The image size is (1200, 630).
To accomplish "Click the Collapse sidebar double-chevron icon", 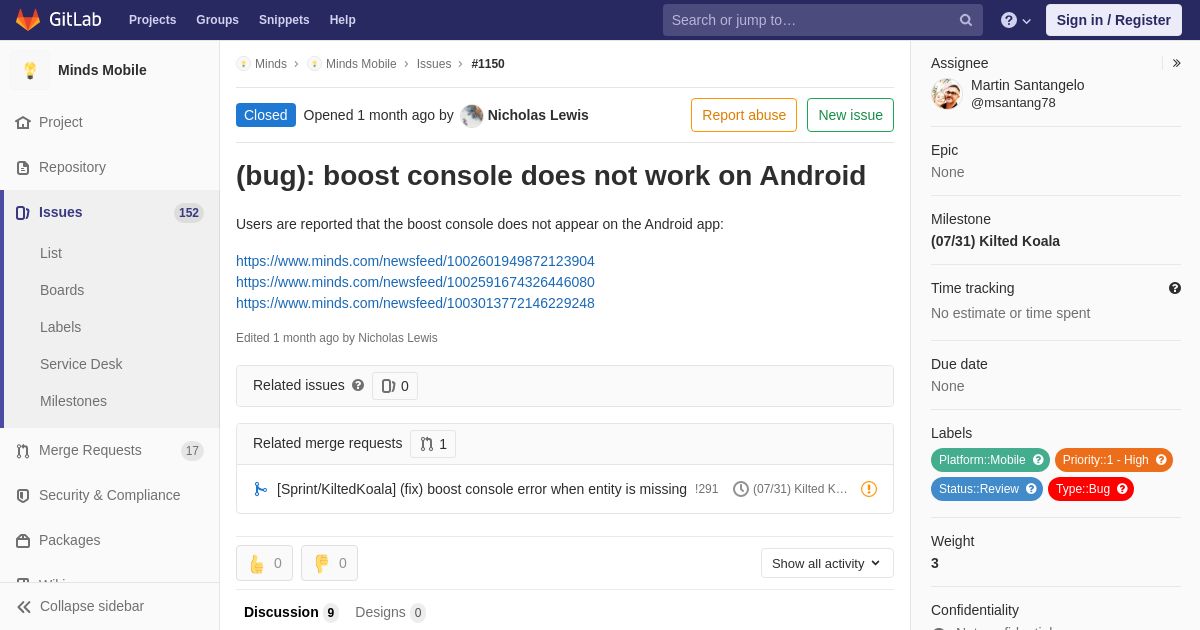I will point(24,607).
